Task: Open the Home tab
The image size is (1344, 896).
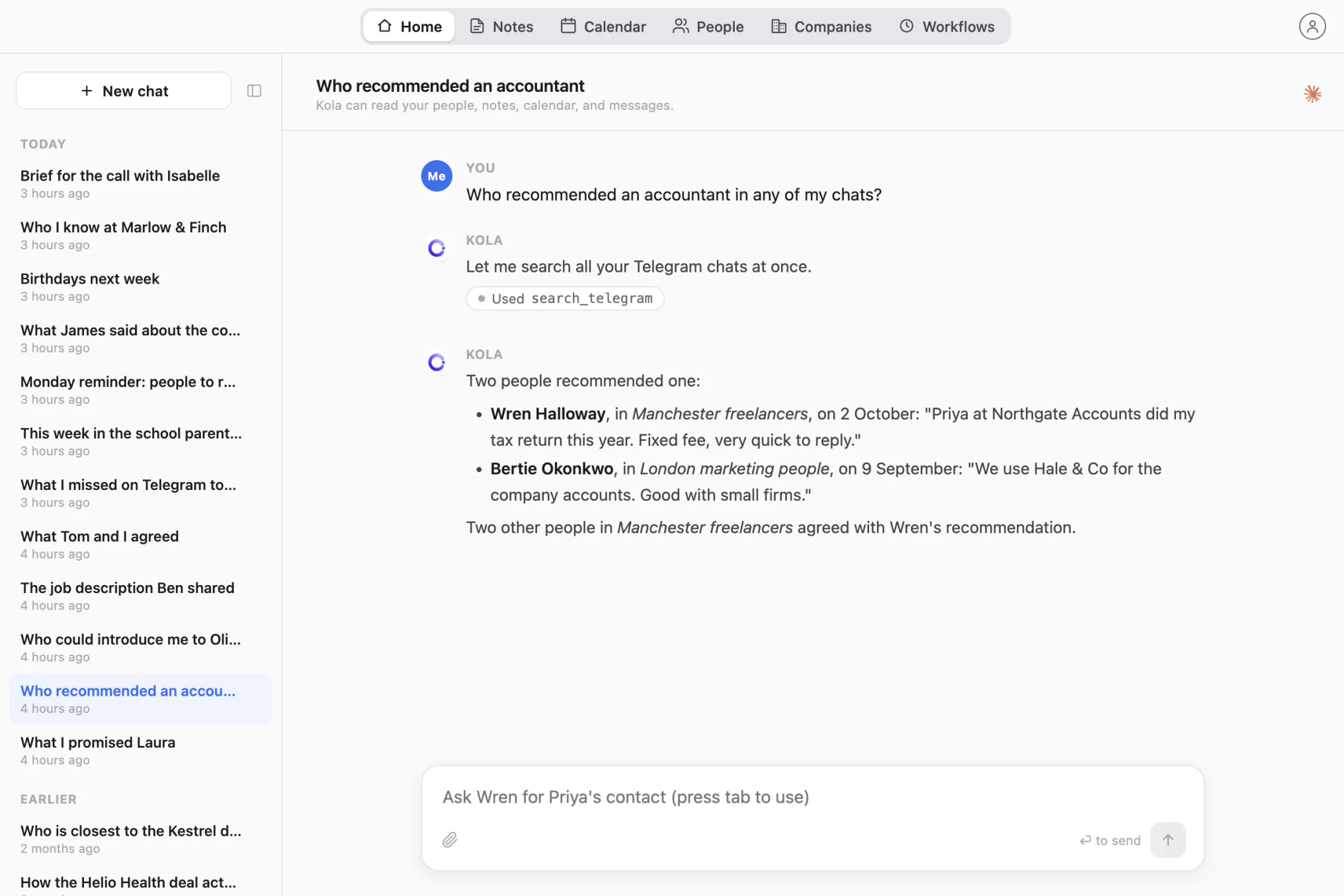Action: pyautogui.click(x=409, y=26)
